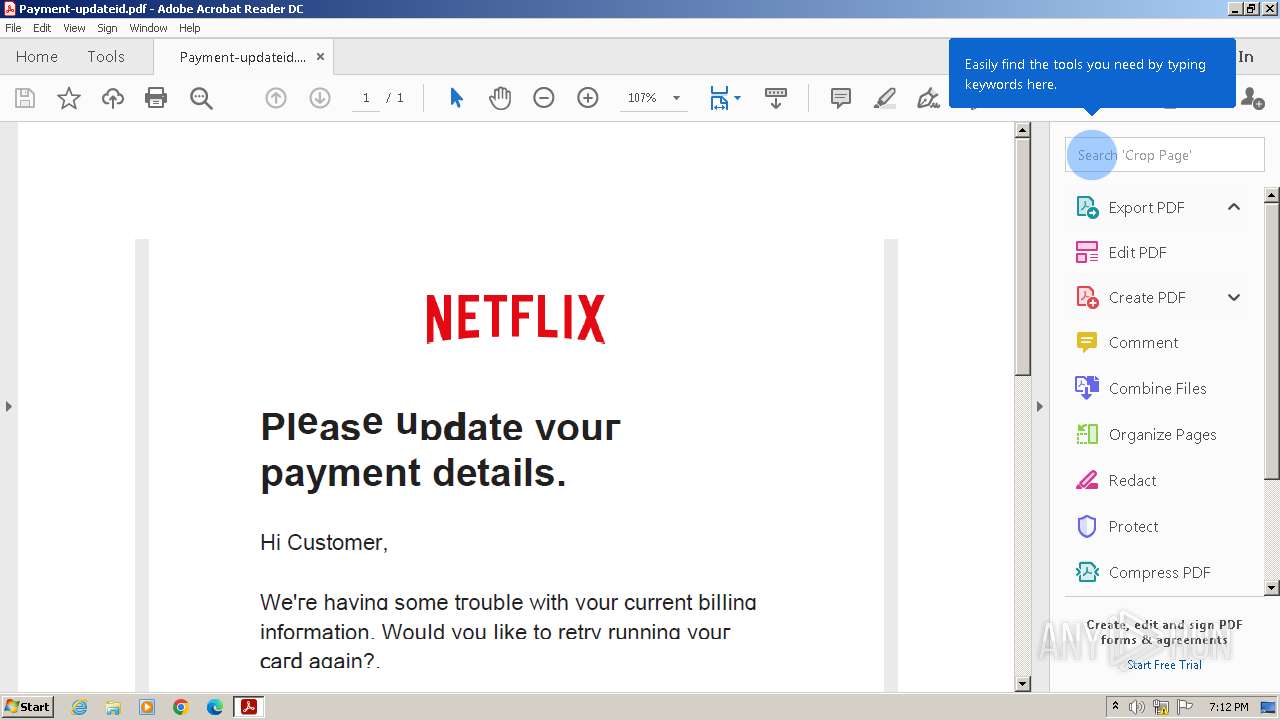Image resolution: width=1280 pixels, height=720 pixels.
Task: Expand the Create PDF section chevron
Action: pos(1234,297)
